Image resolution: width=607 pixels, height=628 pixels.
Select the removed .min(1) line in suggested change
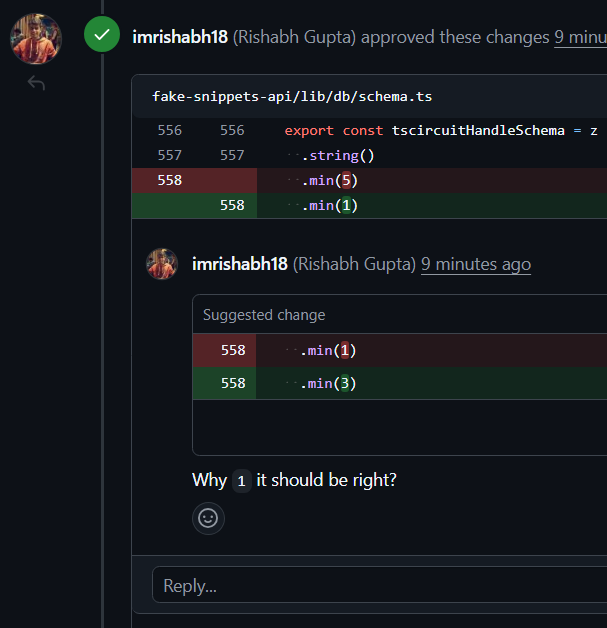pyautogui.click(x=330, y=350)
